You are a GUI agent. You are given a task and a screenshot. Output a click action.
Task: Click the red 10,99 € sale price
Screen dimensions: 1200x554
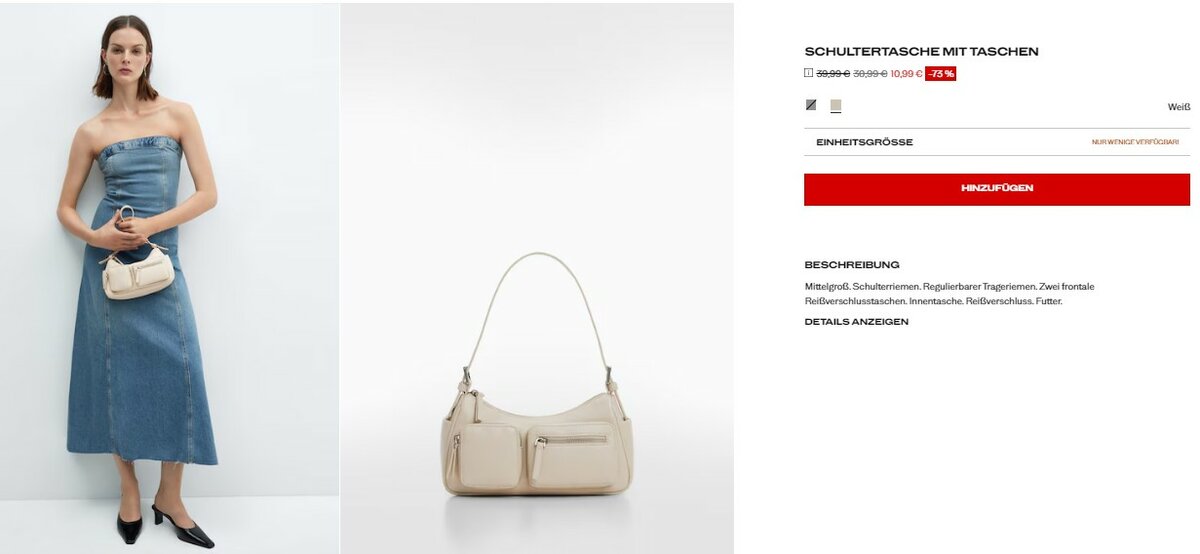pyautogui.click(x=906, y=73)
